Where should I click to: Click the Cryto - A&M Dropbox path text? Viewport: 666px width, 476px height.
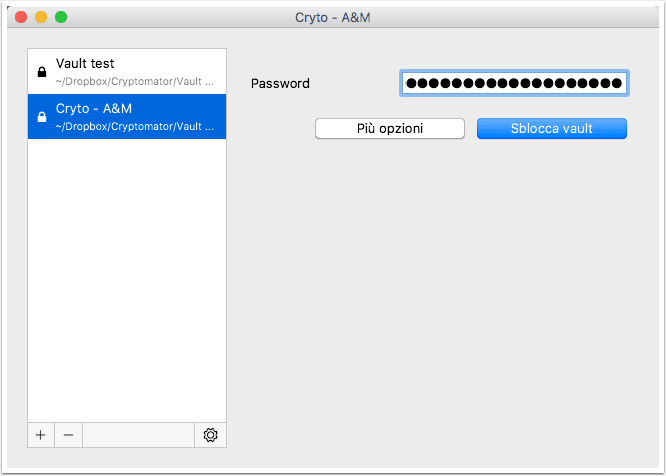tap(135, 127)
